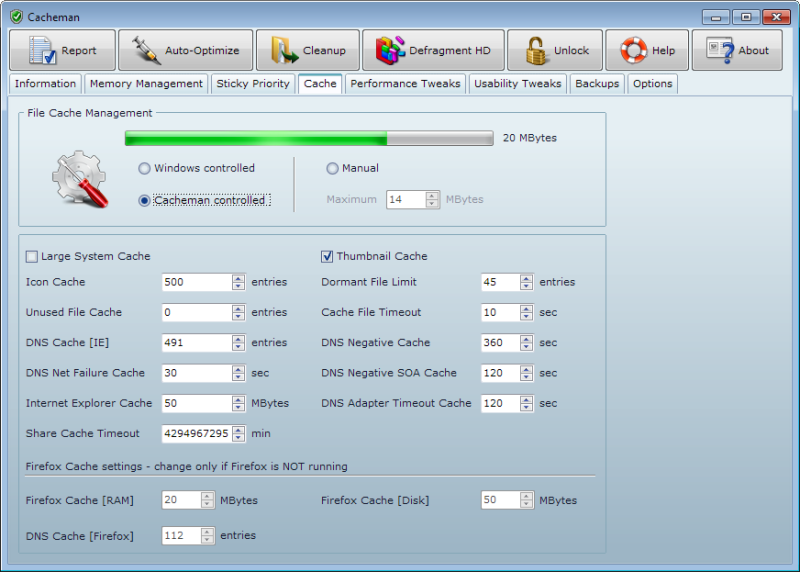800x572 pixels.
Task: Click Dormant File Limit spinner arrows
Action: pos(527,282)
